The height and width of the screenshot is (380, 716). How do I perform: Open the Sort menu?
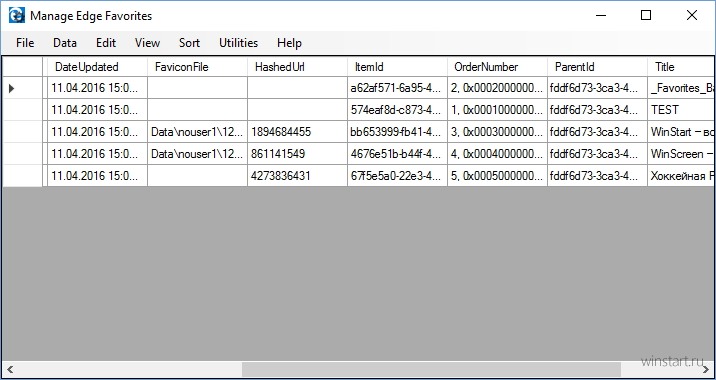click(189, 43)
